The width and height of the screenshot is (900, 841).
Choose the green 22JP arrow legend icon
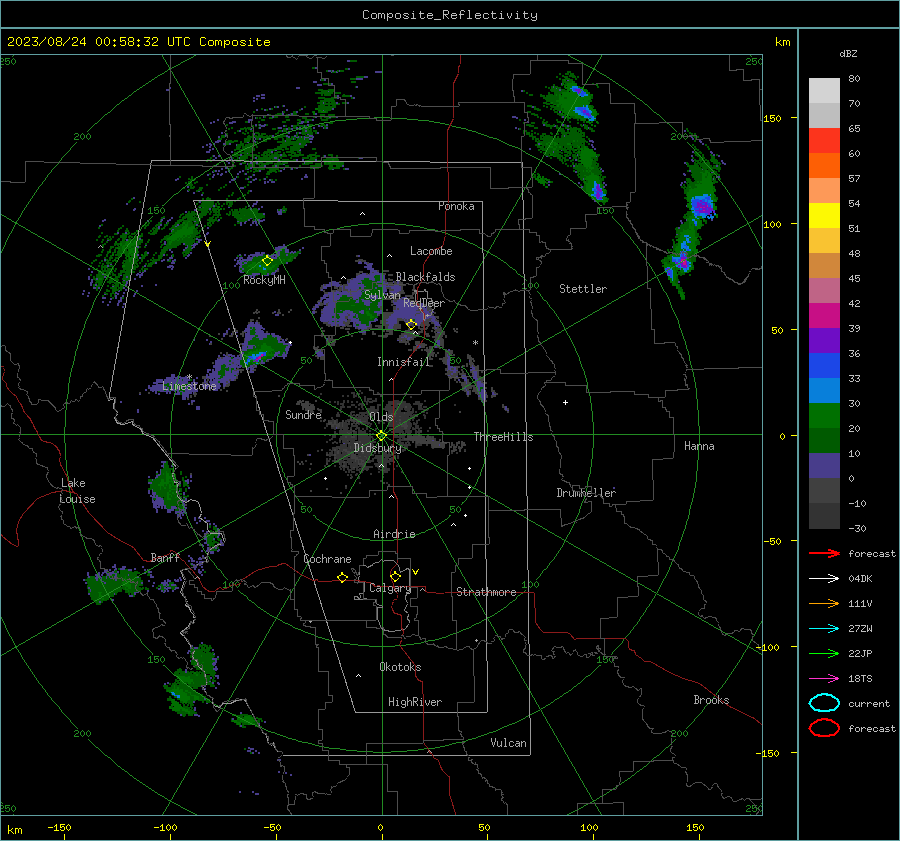(x=824, y=653)
